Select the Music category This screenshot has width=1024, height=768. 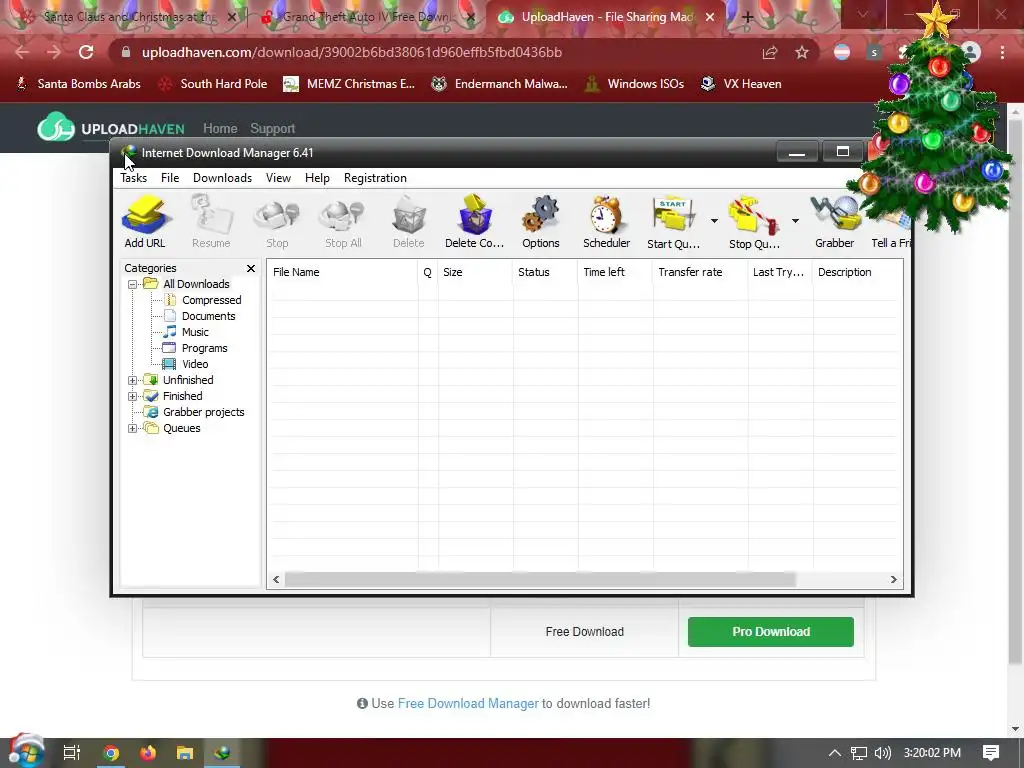pos(195,332)
